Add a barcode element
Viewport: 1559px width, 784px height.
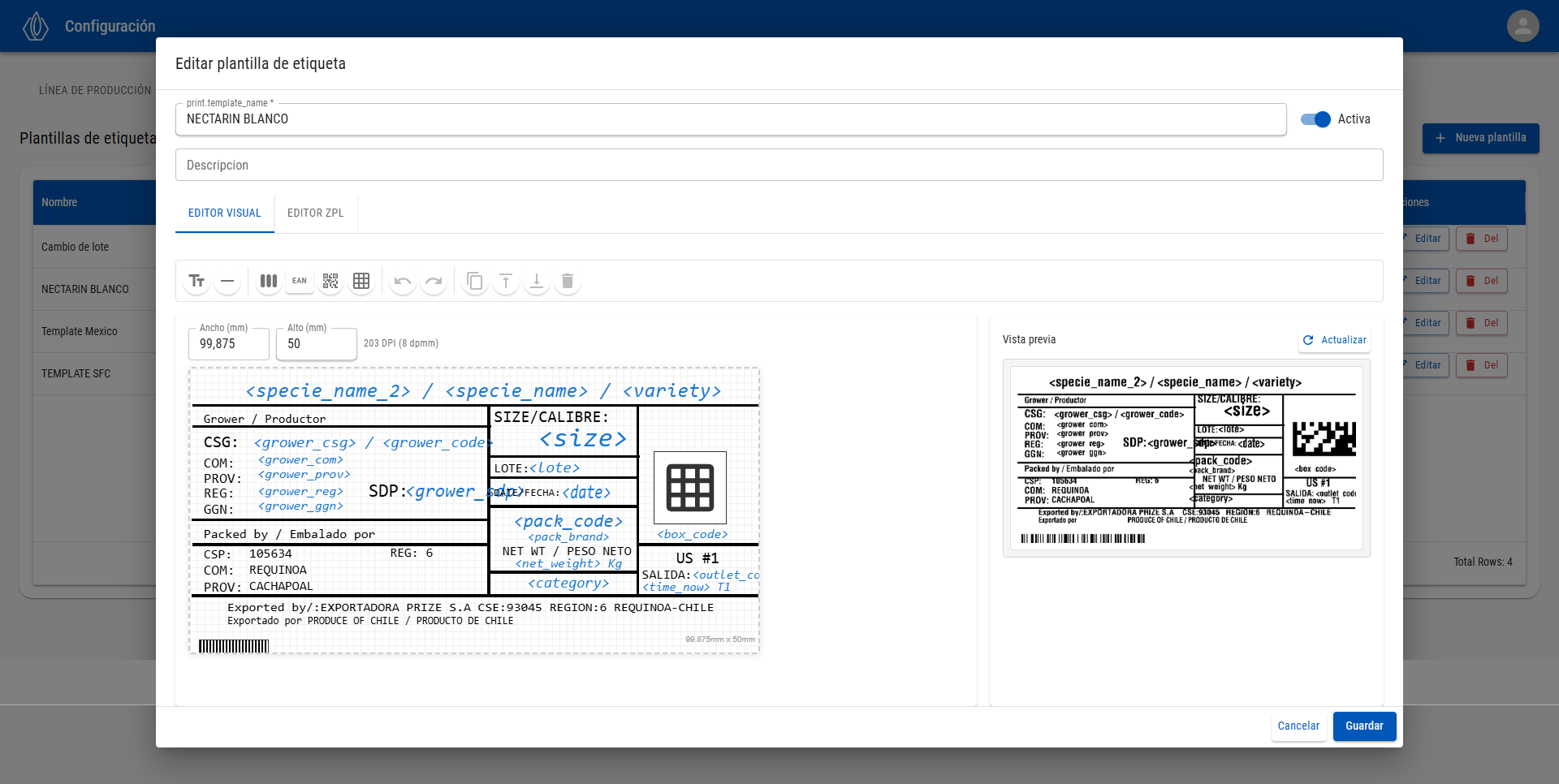pyautogui.click(x=269, y=282)
